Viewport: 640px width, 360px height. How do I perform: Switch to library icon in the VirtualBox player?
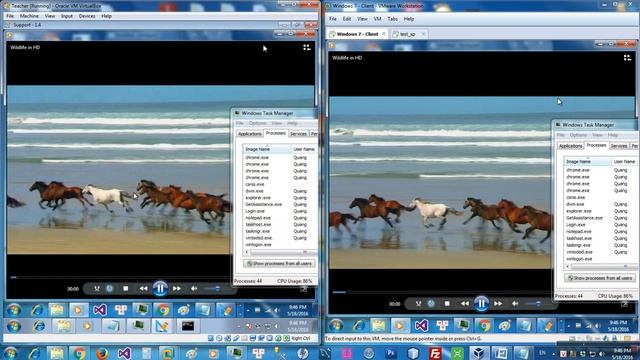307,47
